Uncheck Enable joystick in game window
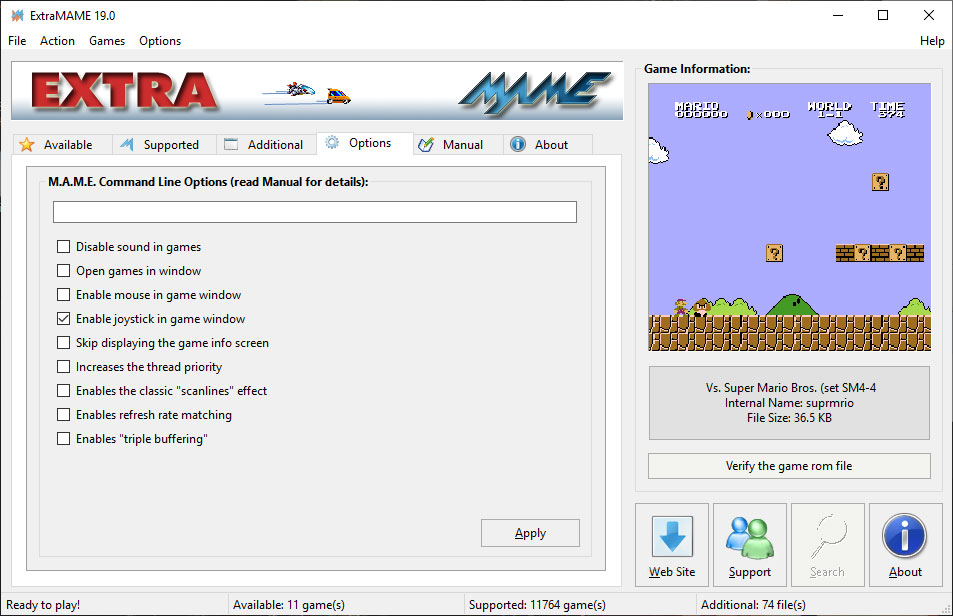953x616 pixels. pos(64,319)
